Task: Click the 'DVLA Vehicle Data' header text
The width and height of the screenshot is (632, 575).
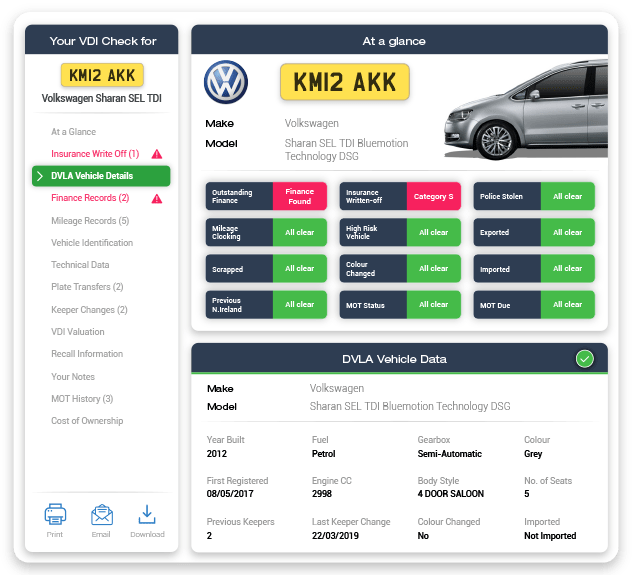Action: pos(394,359)
